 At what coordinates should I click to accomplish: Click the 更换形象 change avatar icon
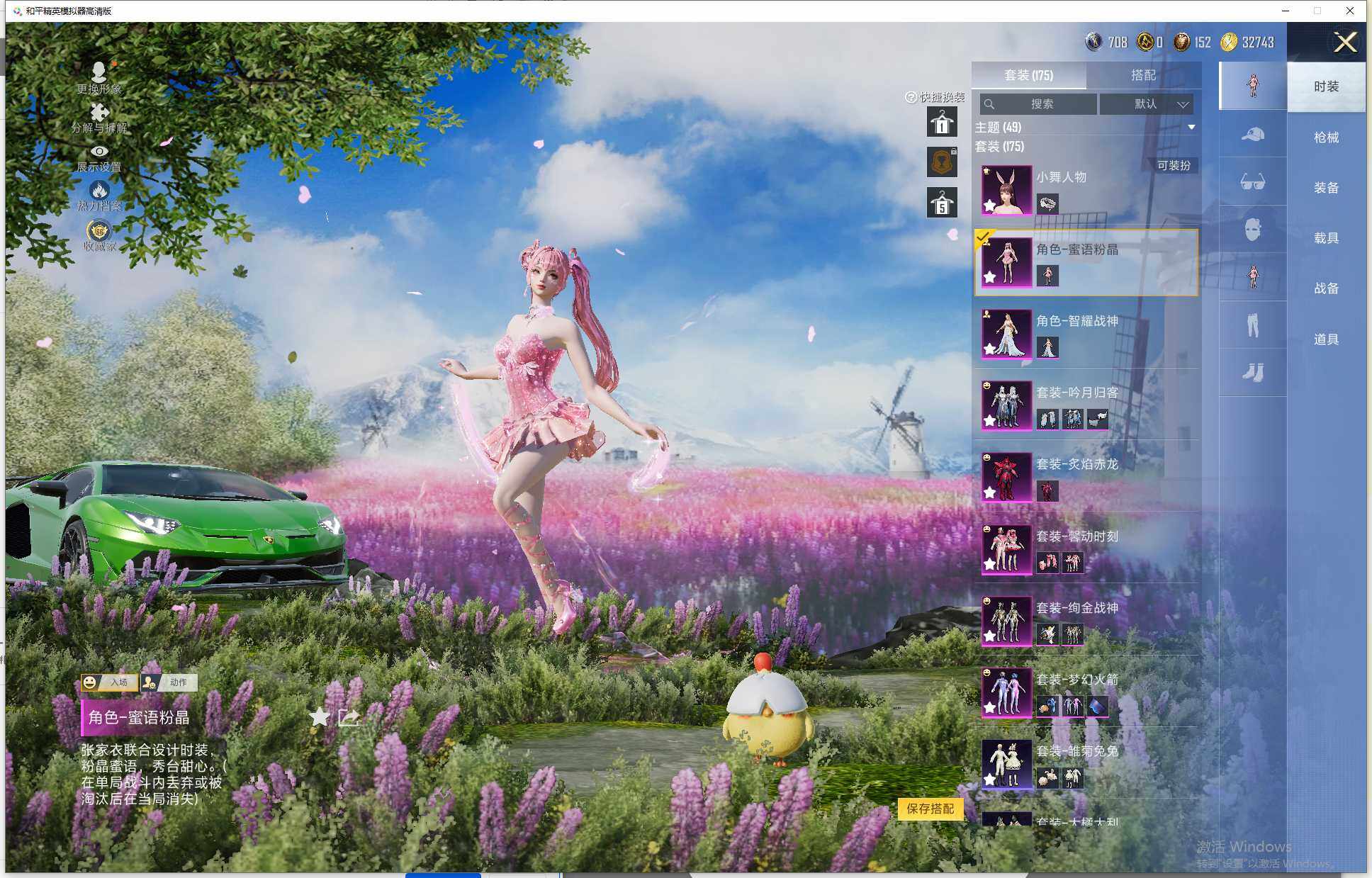point(99,72)
